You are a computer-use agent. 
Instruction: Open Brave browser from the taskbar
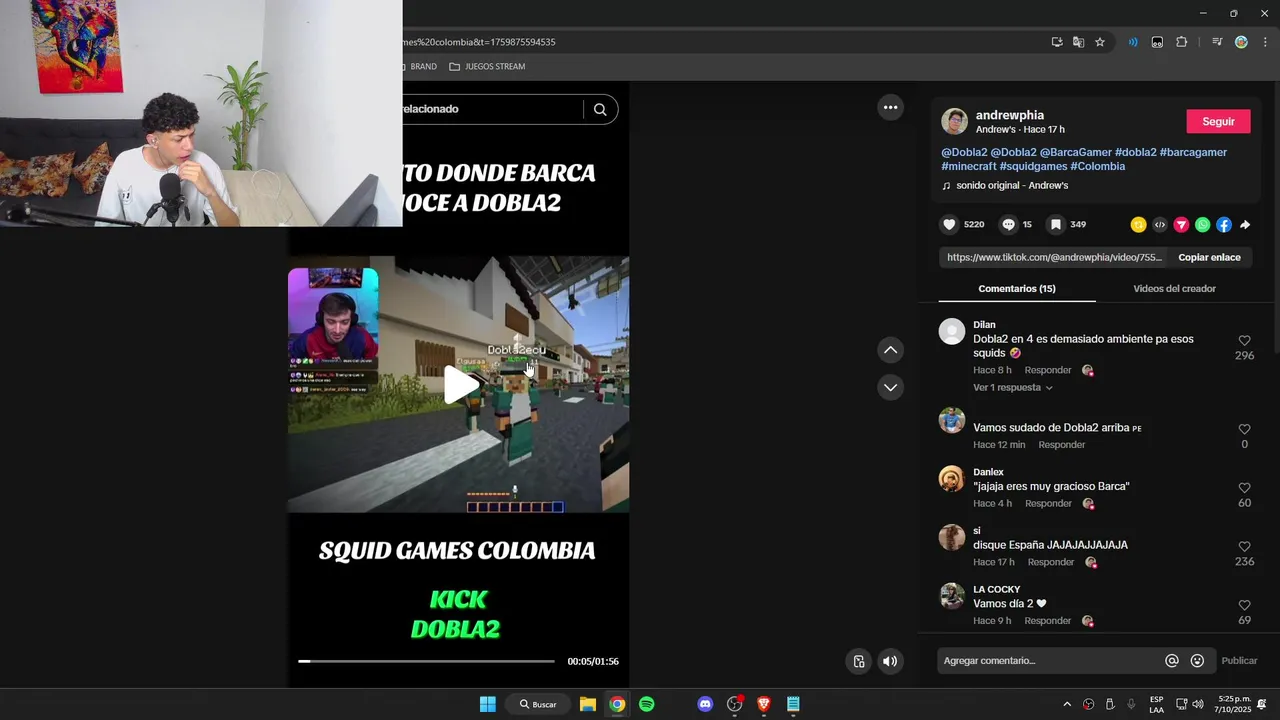pos(764,704)
